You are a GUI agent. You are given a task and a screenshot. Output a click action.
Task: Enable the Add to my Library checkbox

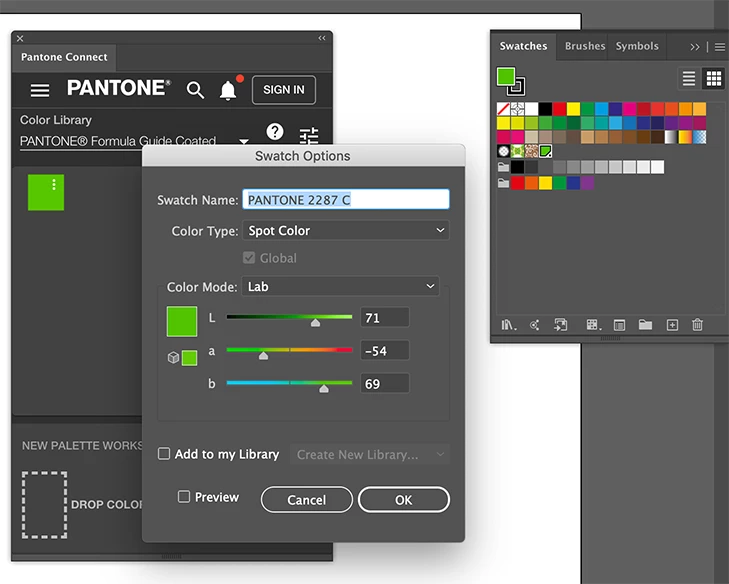tap(164, 454)
